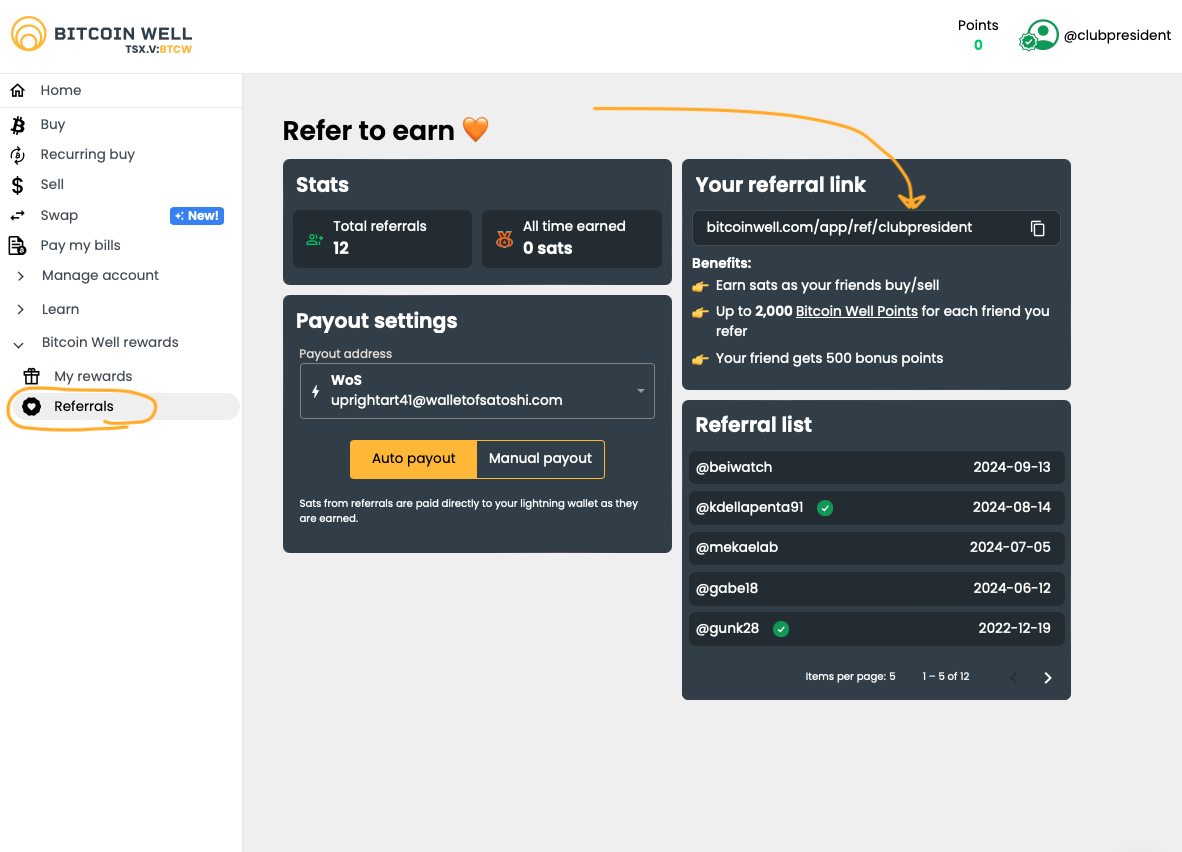
Task: Open the clubpresident profile avatar
Action: [x=1041, y=36]
